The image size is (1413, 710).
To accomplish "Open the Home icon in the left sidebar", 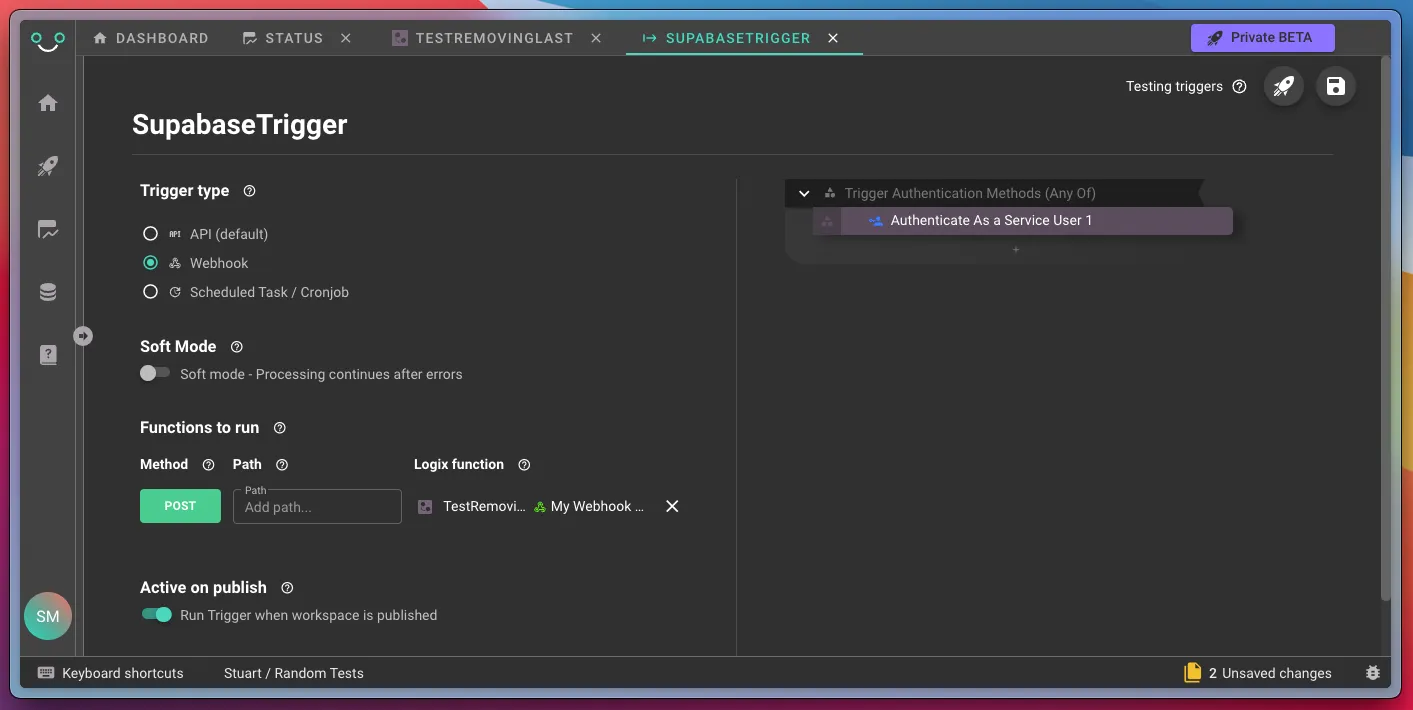I will tap(48, 103).
